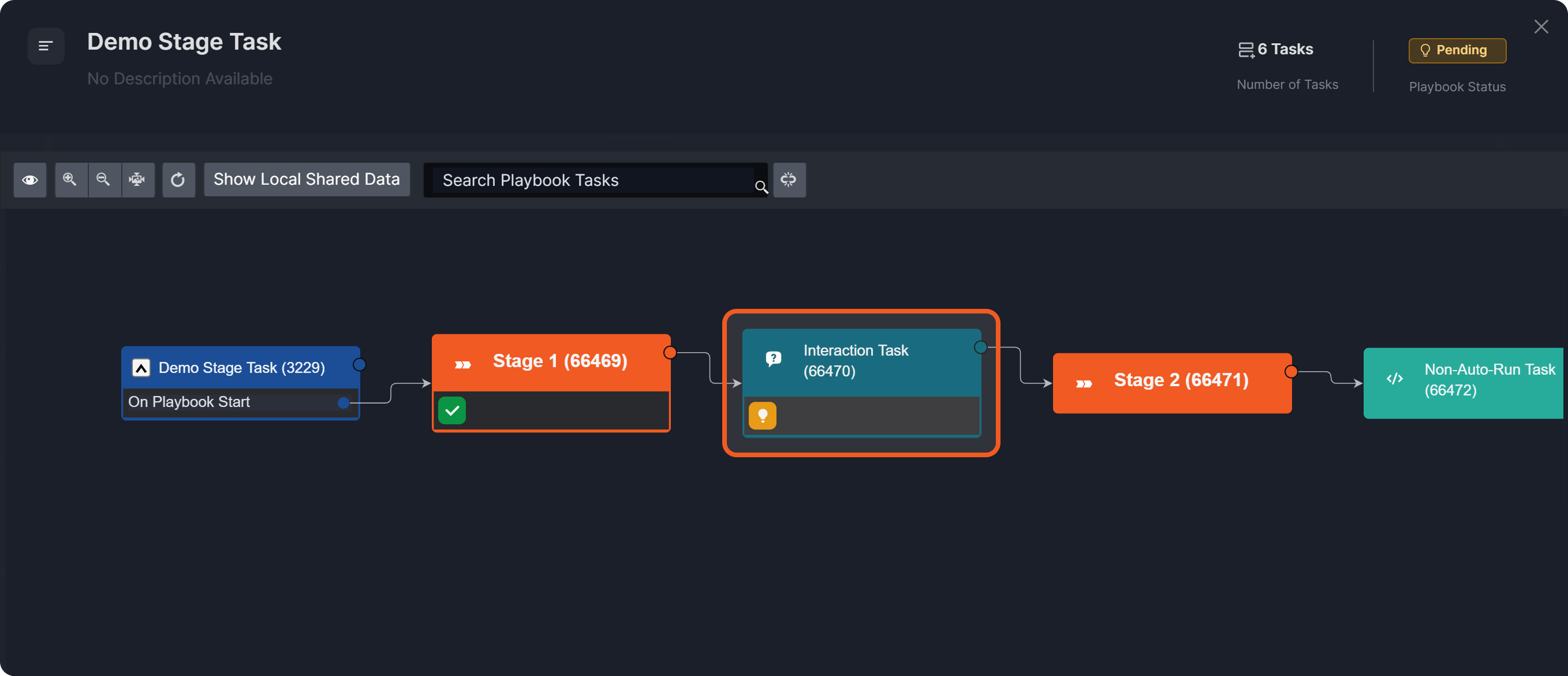Close the playbook dialog with X
The width and height of the screenshot is (1568, 676).
point(1541,27)
